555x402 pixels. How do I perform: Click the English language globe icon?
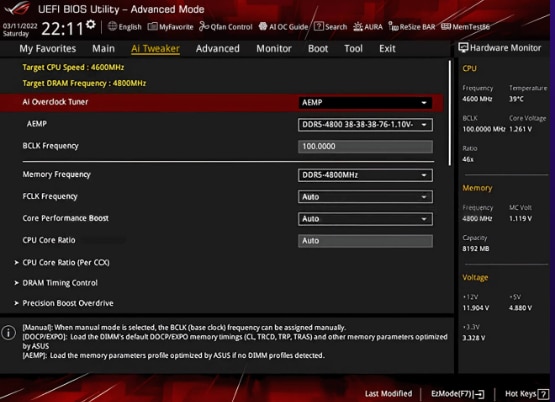[x=112, y=26]
